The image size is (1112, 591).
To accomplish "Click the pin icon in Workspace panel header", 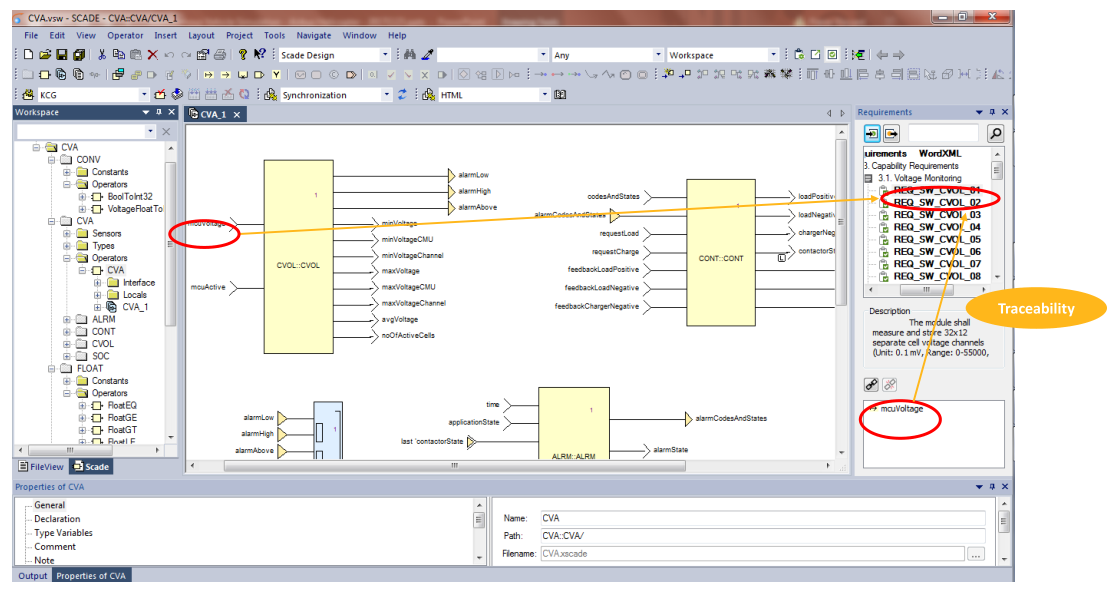I will pyautogui.click(x=159, y=112).
